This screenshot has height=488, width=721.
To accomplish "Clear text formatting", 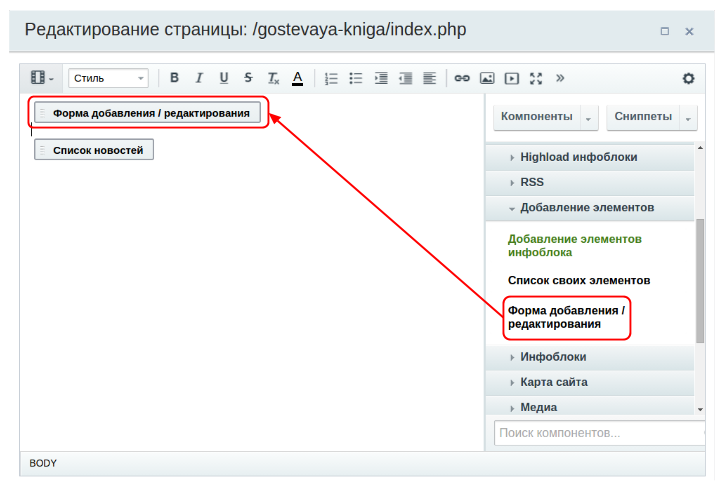I will coord(273,78).
